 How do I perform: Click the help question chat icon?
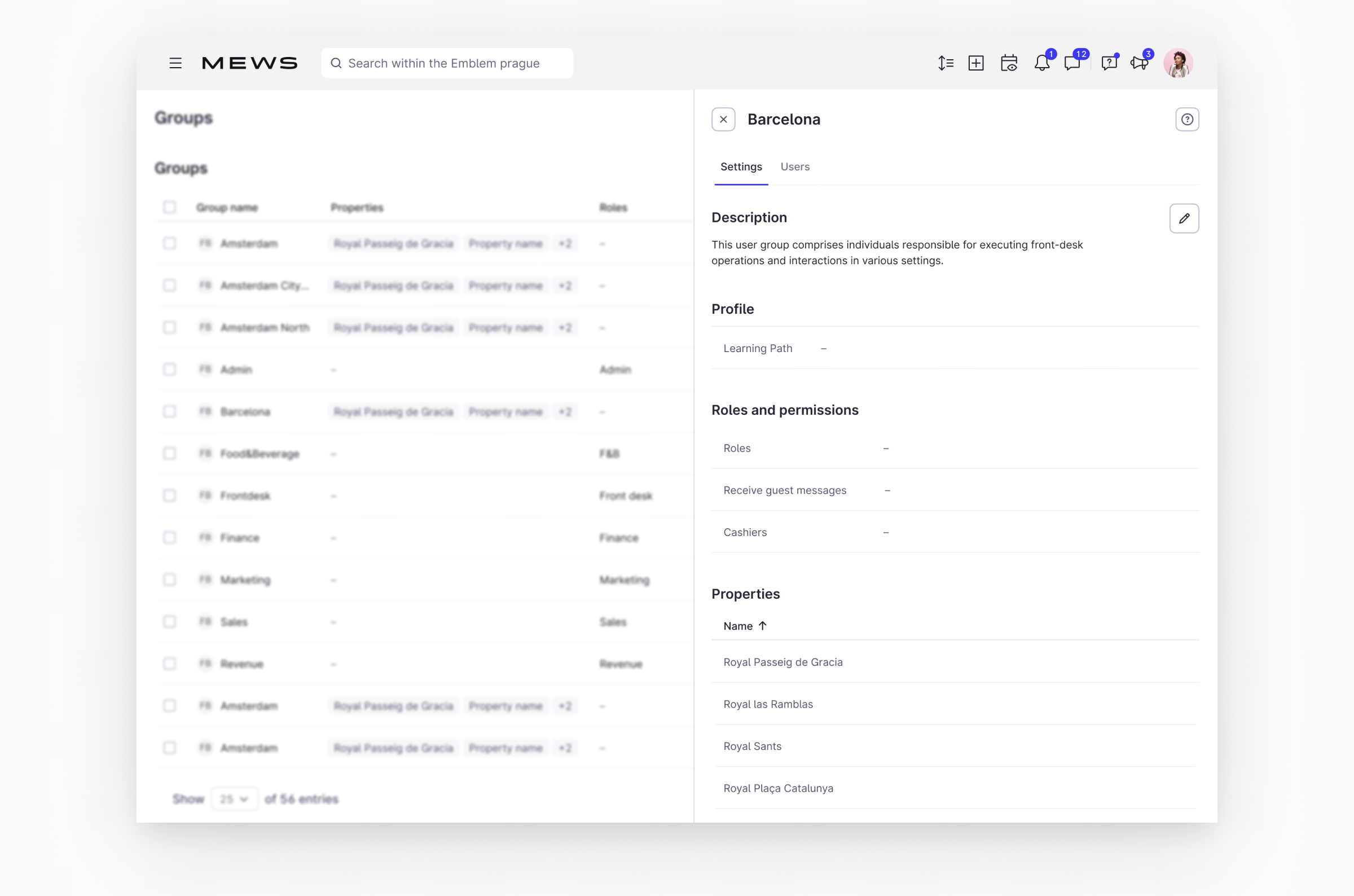[x=1109, y=63]
